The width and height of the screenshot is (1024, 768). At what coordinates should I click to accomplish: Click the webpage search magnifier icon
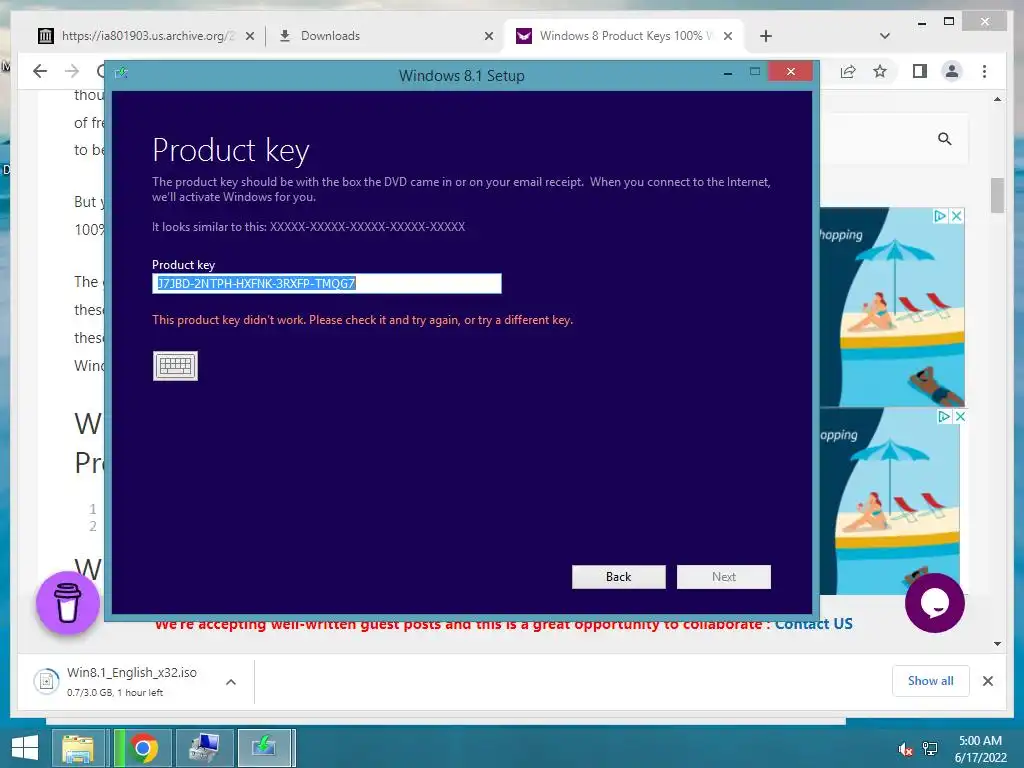click(x=944, y=138)
